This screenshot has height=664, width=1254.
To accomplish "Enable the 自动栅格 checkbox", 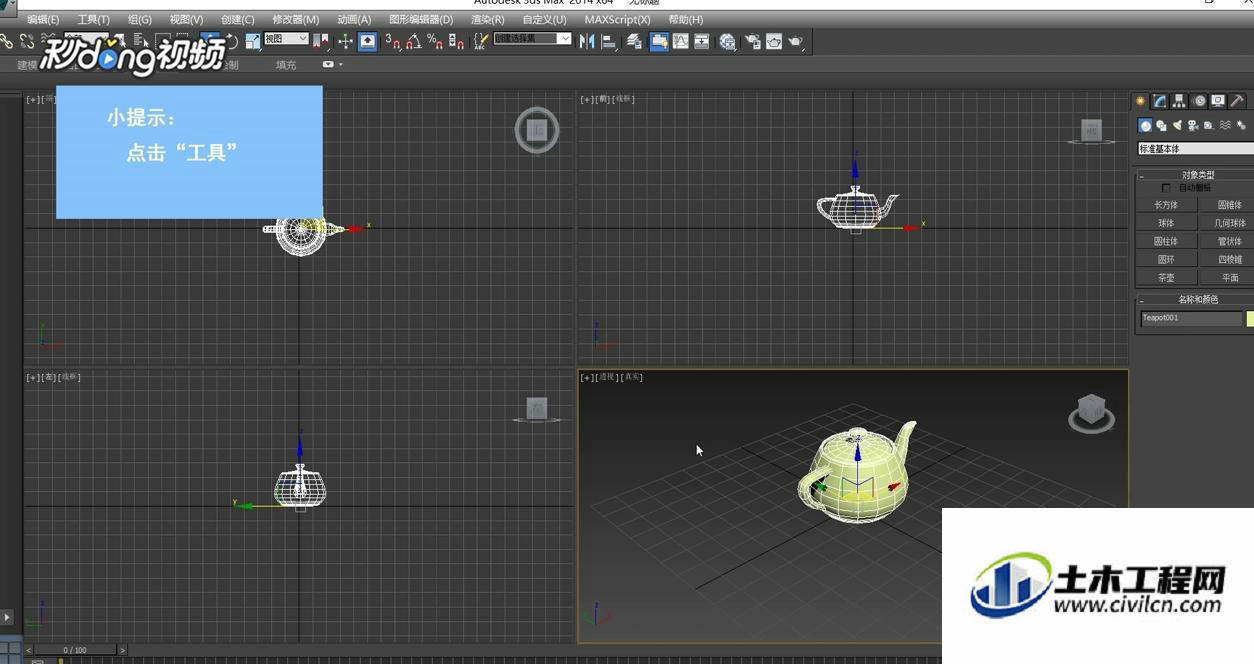I will pos(1166,188).
